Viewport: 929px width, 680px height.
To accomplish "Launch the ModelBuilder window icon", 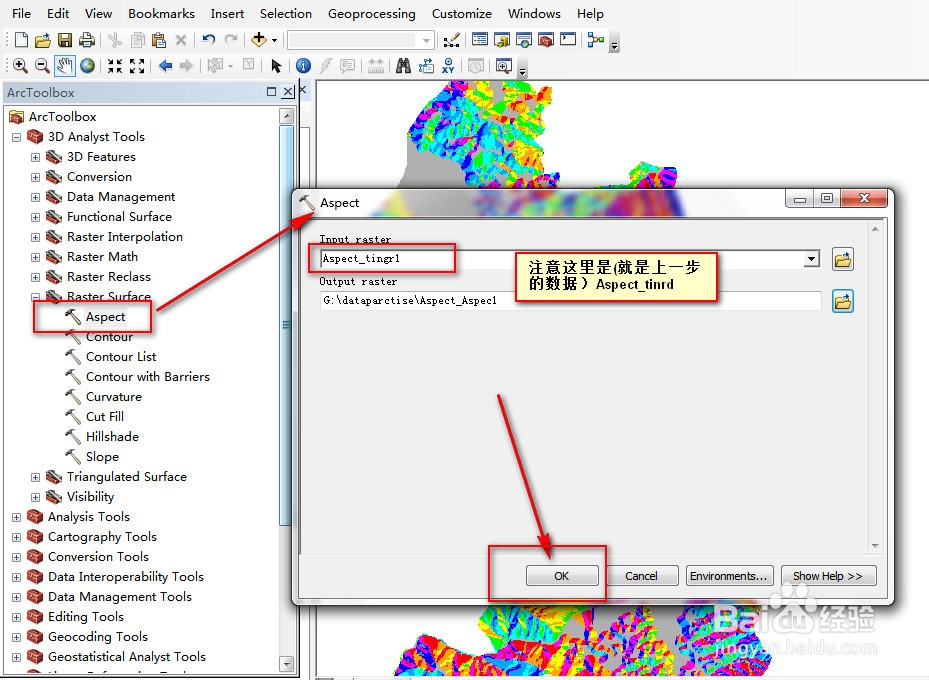I will tap(595, 40).
